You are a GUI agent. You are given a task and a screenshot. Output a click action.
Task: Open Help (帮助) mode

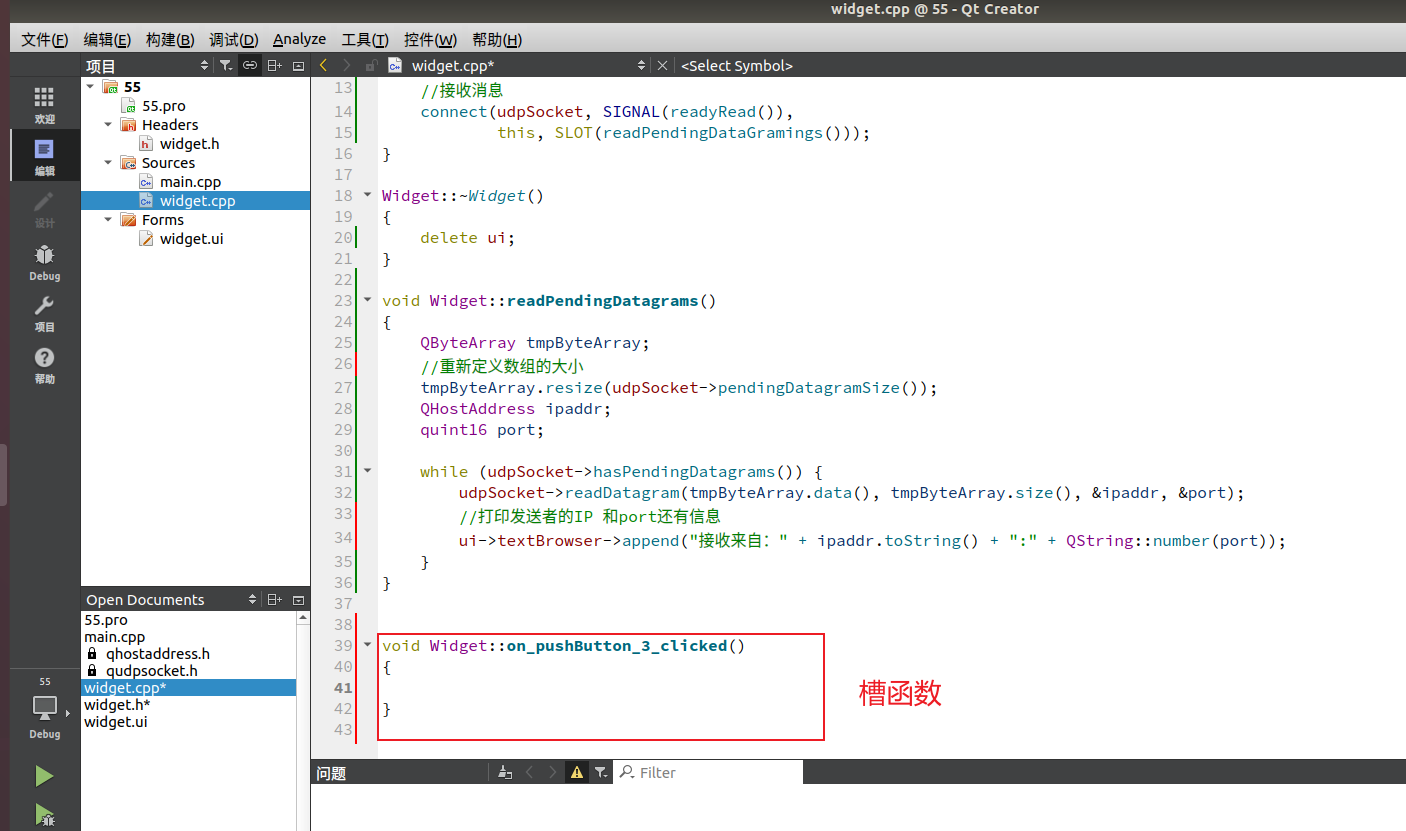point(44,365)
